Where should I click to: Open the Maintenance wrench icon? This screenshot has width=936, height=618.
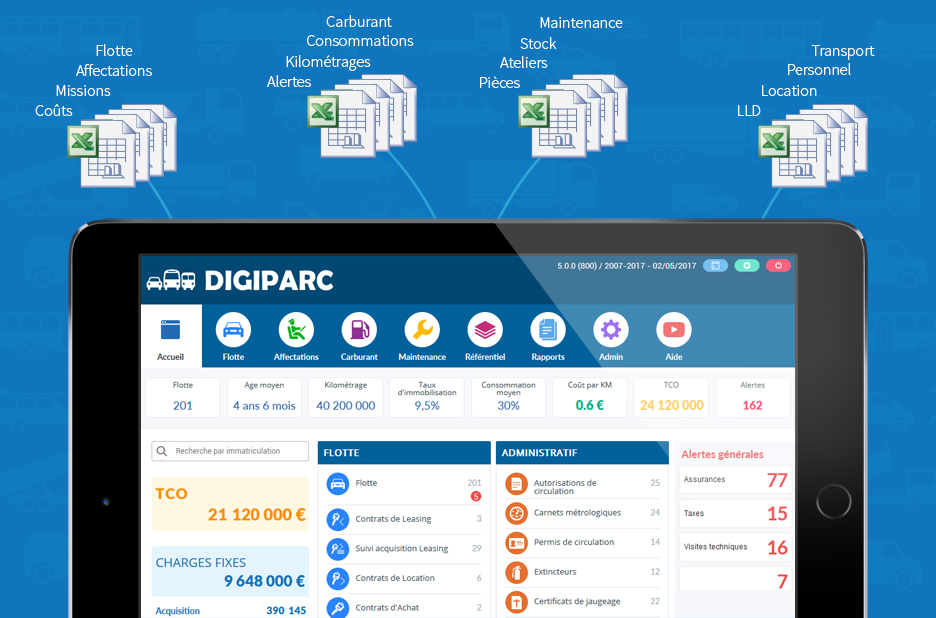[422, 330]
